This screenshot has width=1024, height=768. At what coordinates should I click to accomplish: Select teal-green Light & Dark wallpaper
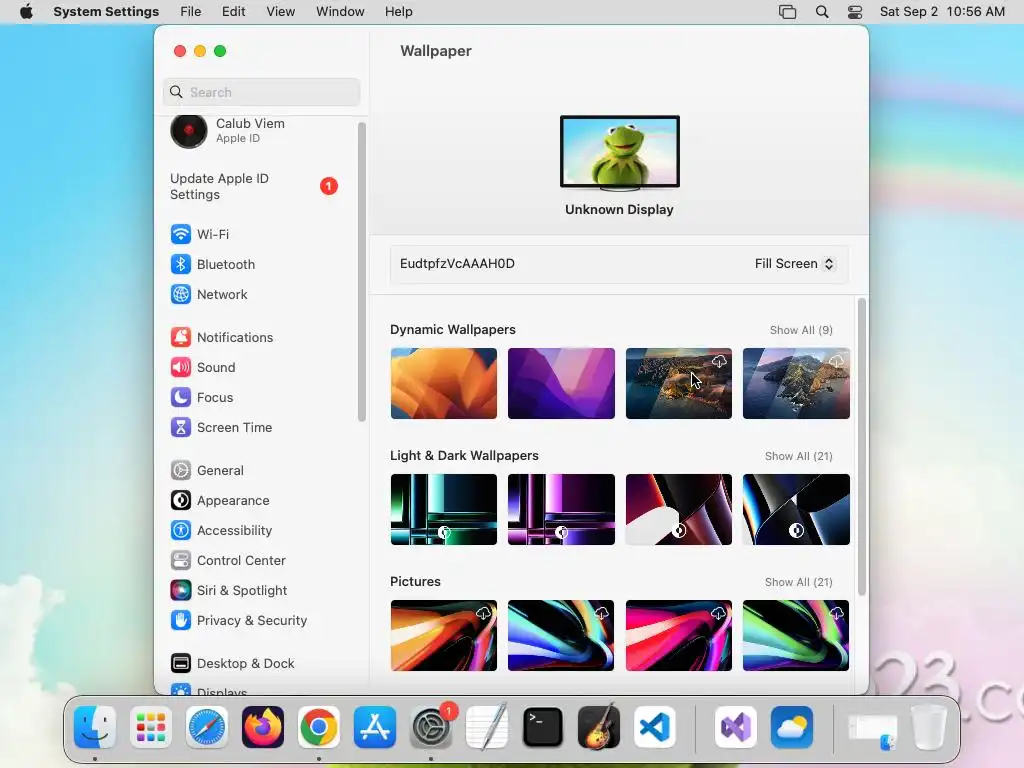[443, 509]
